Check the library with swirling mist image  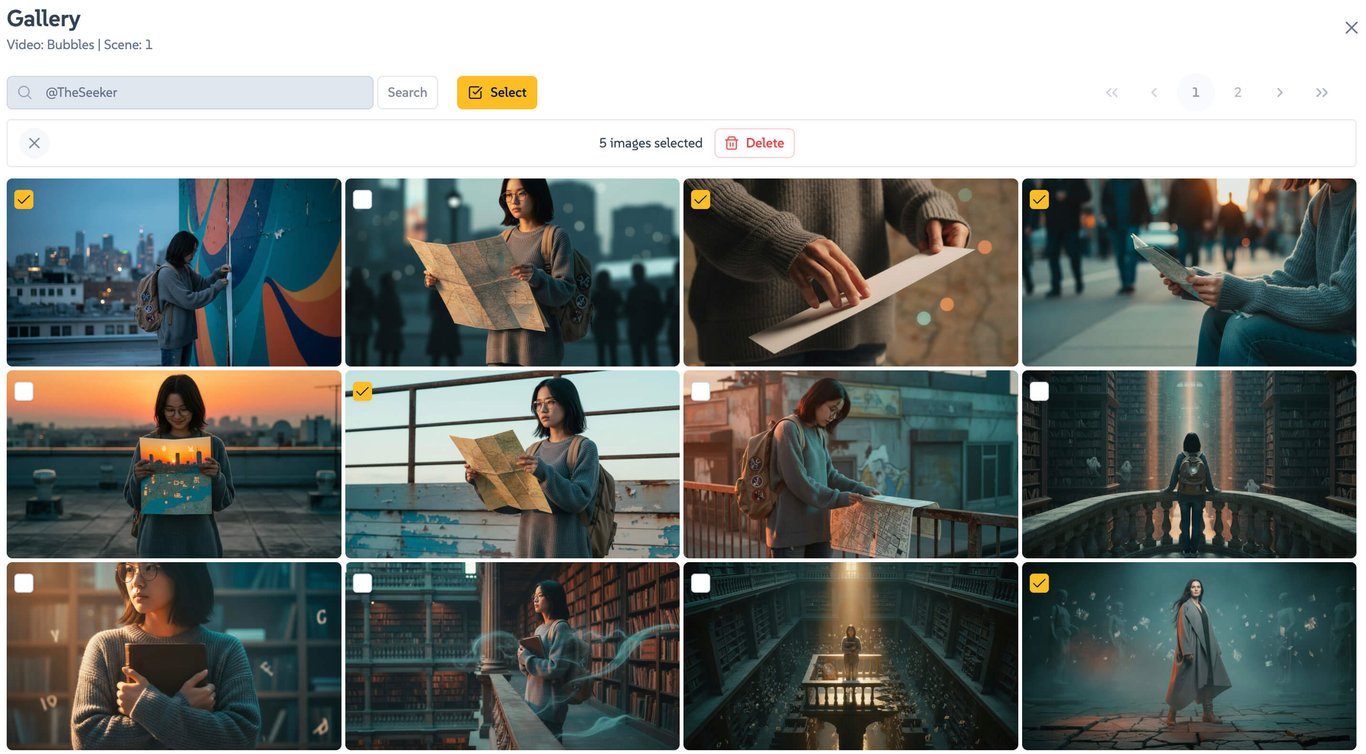coord(362,583)
